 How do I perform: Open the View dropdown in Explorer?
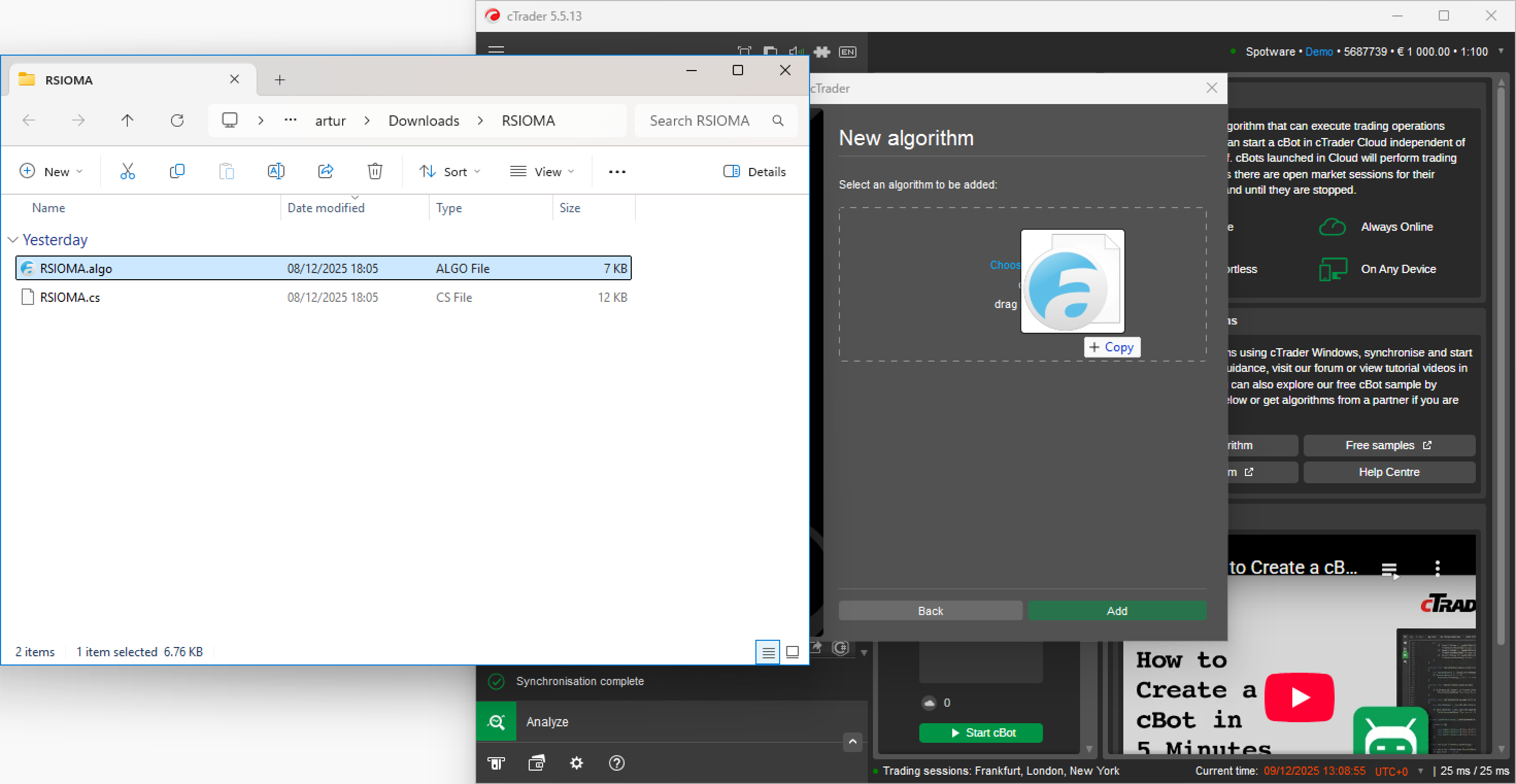[542, 171]
